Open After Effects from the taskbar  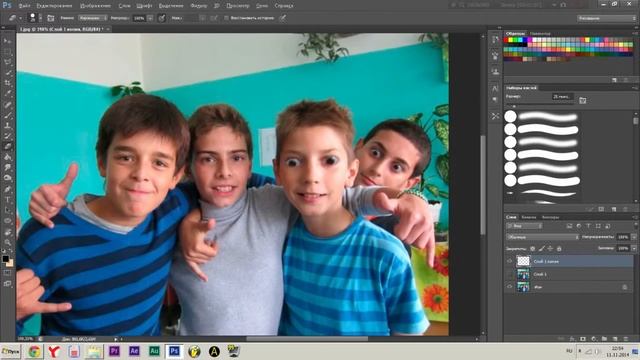click(x=134, y=351)
